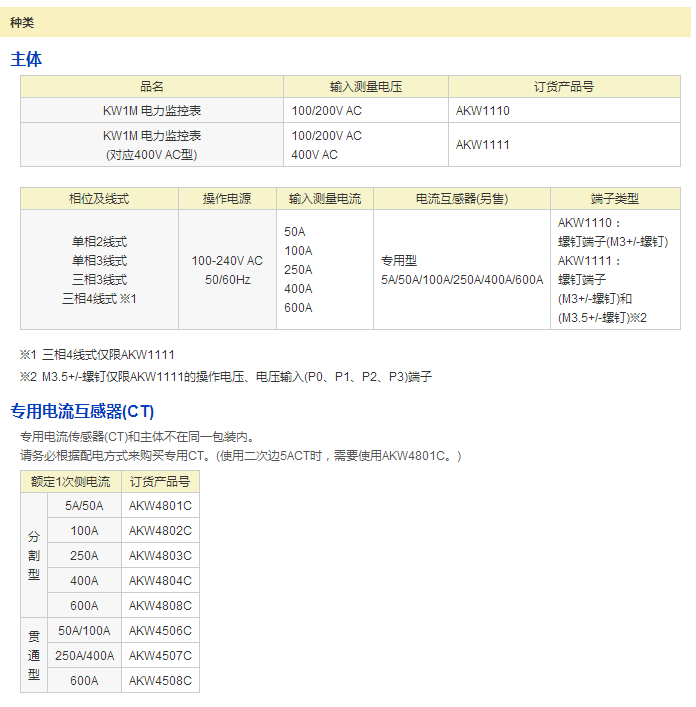Image resolution: width=696 pixels, height=707 pixels.
Task: Select product number AKW1111 in main table
Action: pyautogui.click(x=482, y=145)
